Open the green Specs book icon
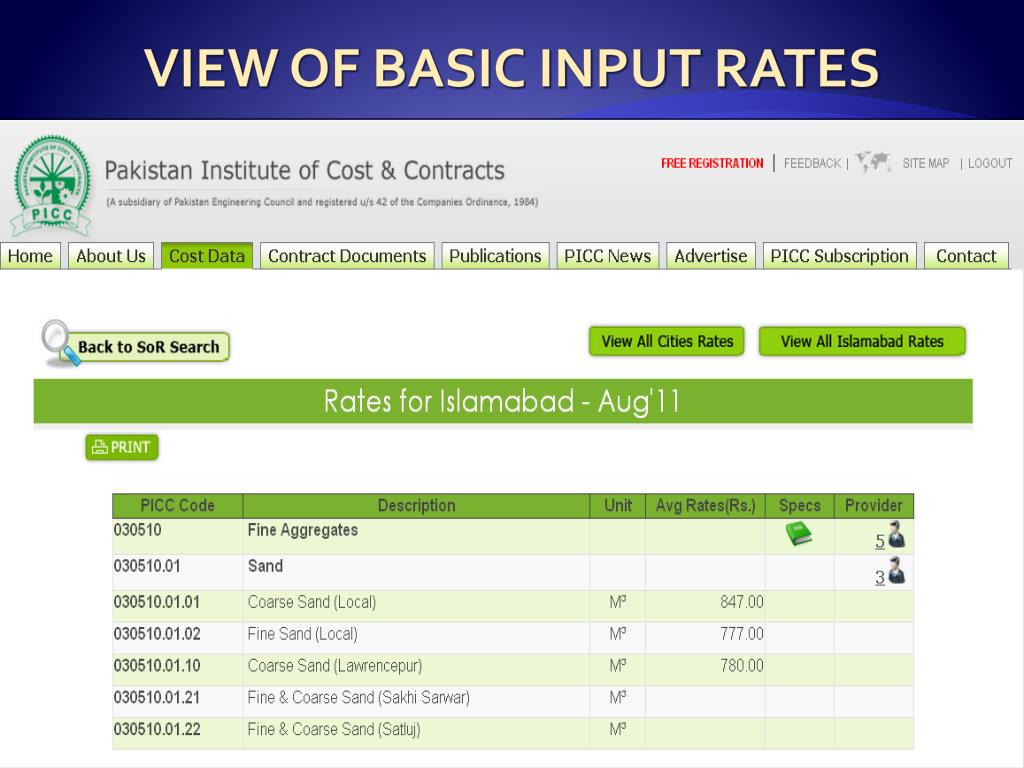 pyautogui.click(x=799, y=534)
